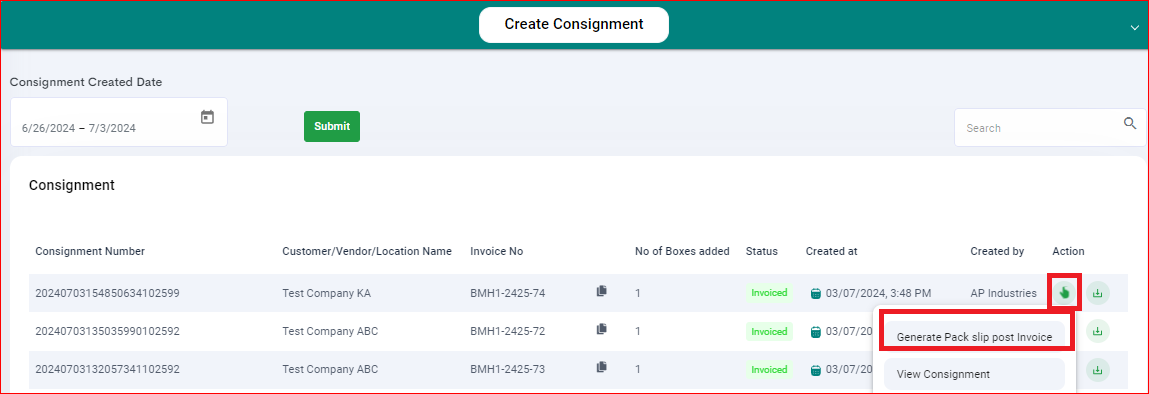Click created-at calendar icon in BMH1-2425-73 row
The height and width of the screenshot is (394, 1149).
point(816,370)
